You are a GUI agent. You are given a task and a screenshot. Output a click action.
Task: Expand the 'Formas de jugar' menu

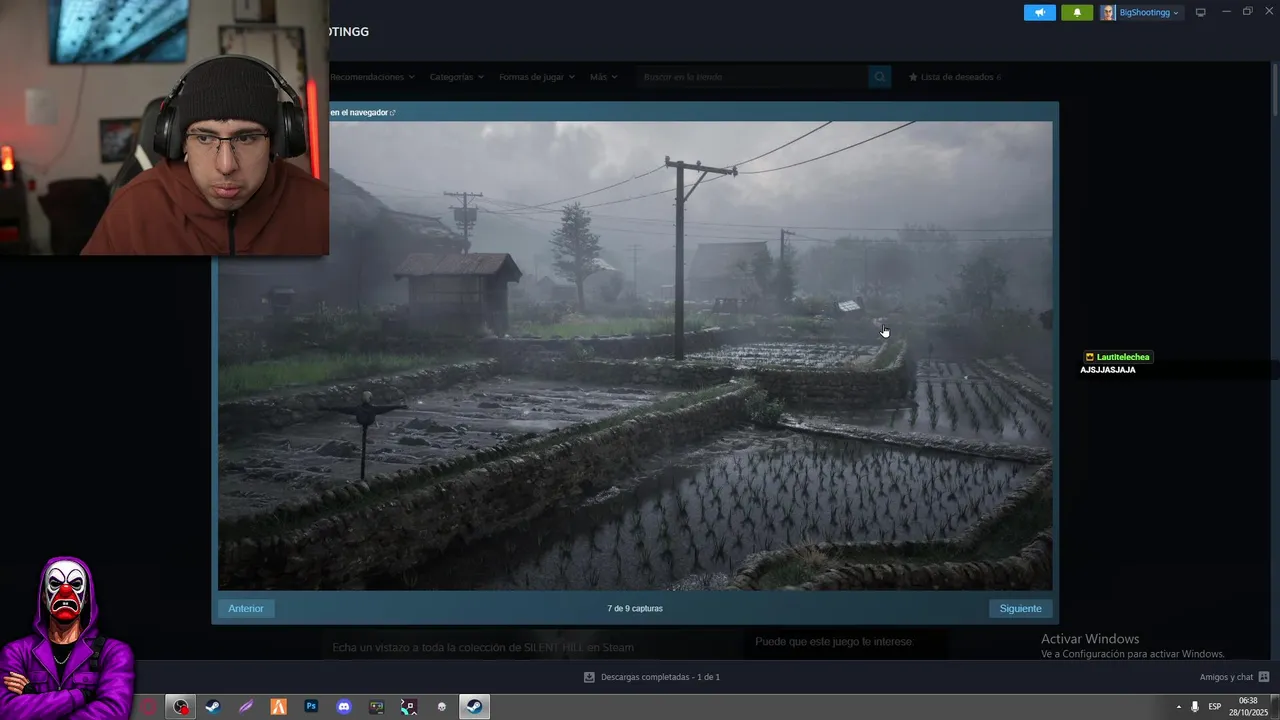tap(537, 77)
